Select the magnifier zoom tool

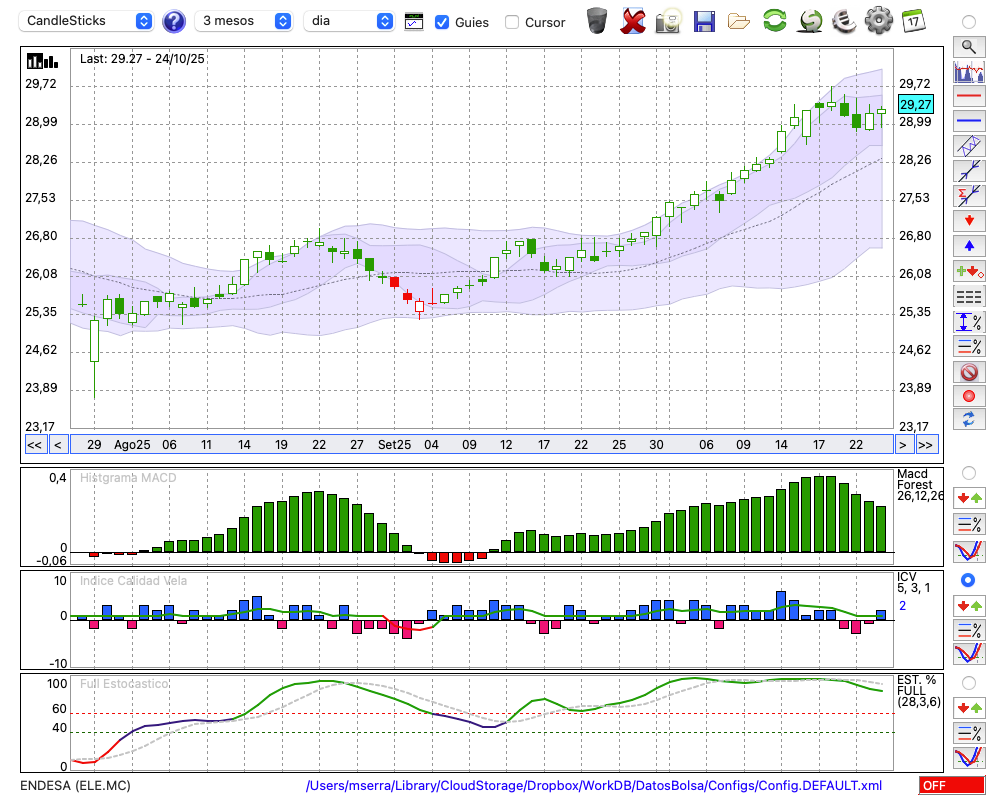click(x=968, y=46)
